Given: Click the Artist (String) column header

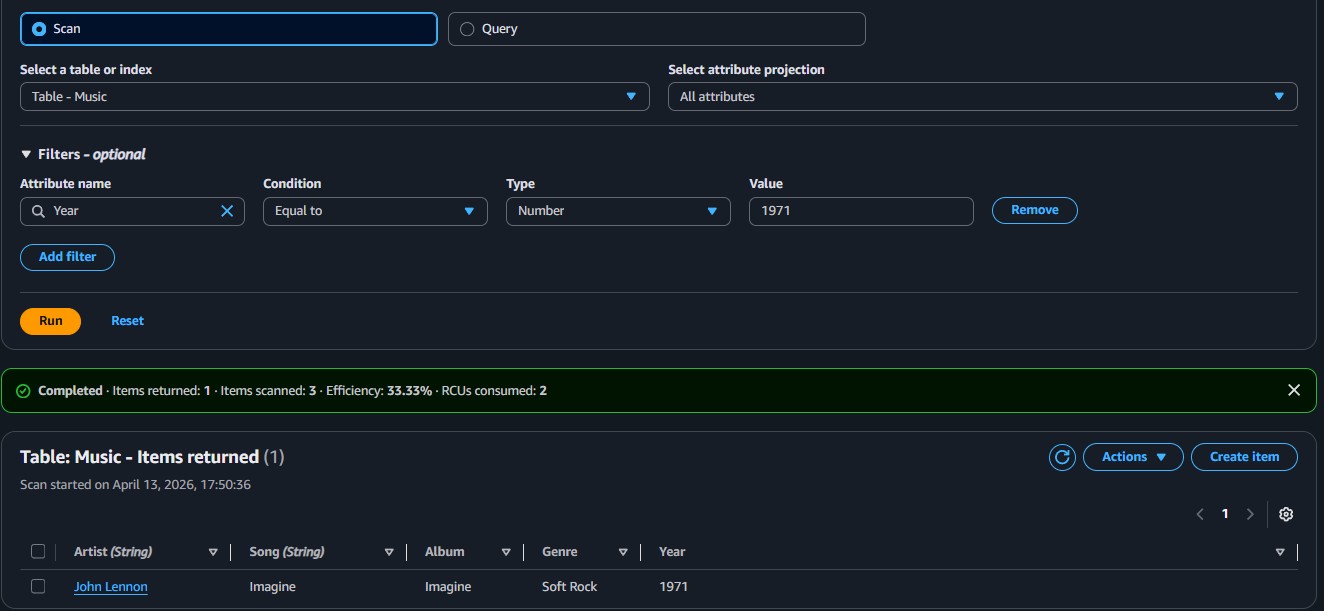Looking at the screenshot, I should click(113, 552).
